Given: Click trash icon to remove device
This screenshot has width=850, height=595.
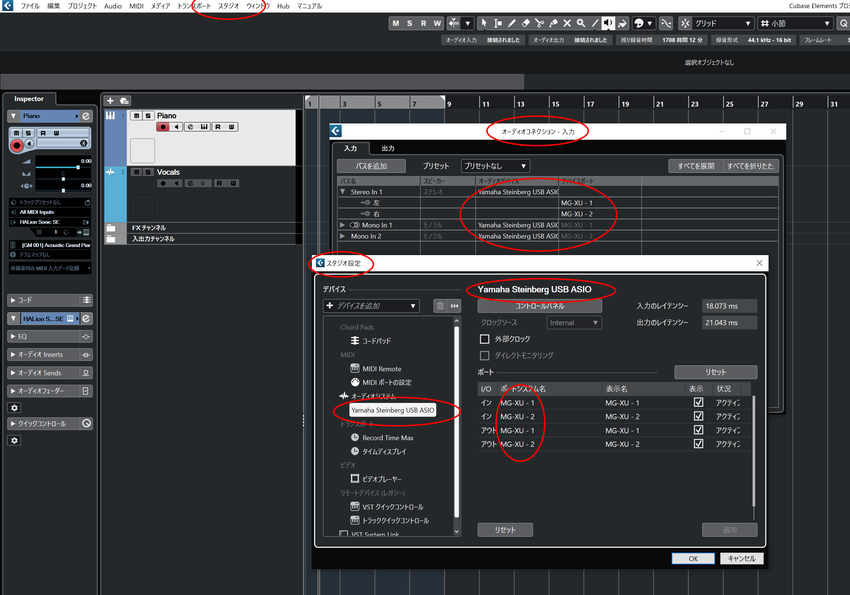Looking at the screenshot, I should (x=440, y=306).
